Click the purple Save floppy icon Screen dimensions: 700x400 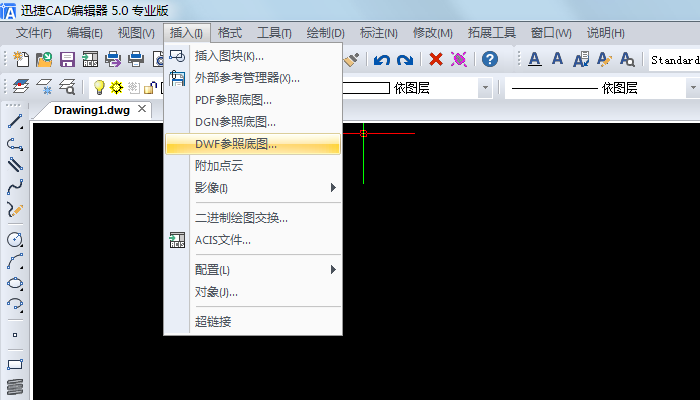(67, 59)
